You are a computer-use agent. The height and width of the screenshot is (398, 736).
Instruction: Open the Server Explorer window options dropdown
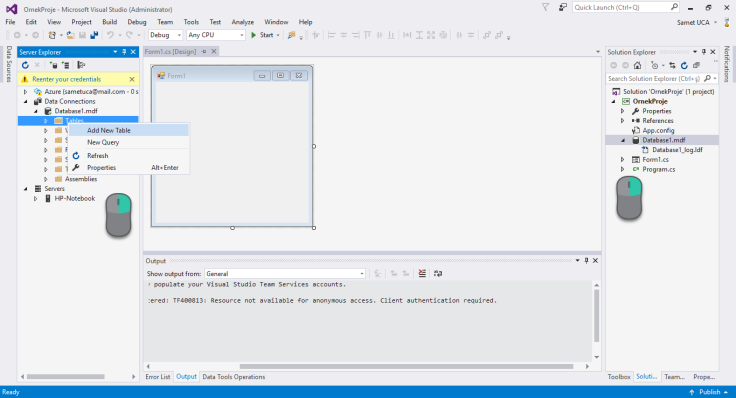pos(115,52)
